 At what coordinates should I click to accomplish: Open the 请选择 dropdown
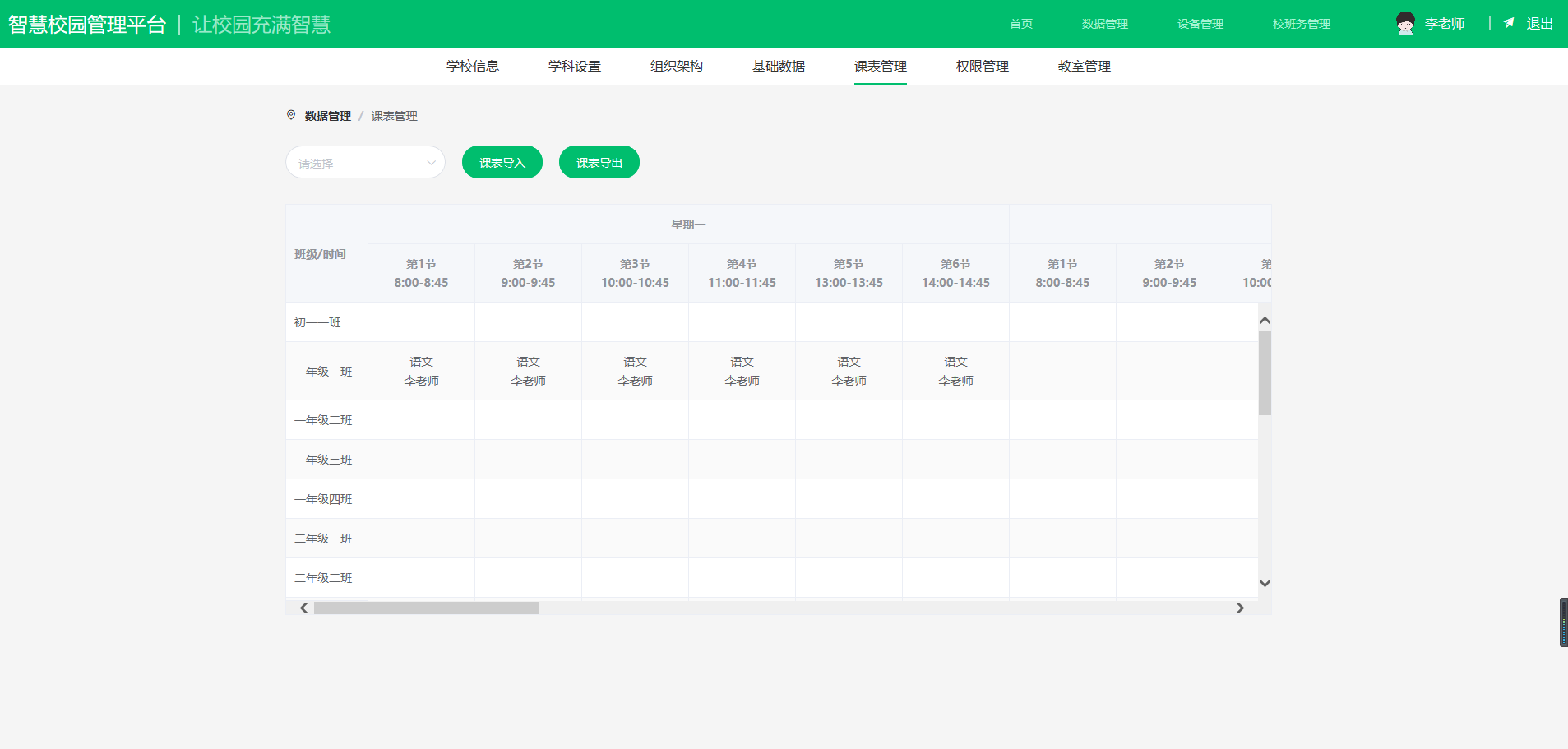[365, 163]
